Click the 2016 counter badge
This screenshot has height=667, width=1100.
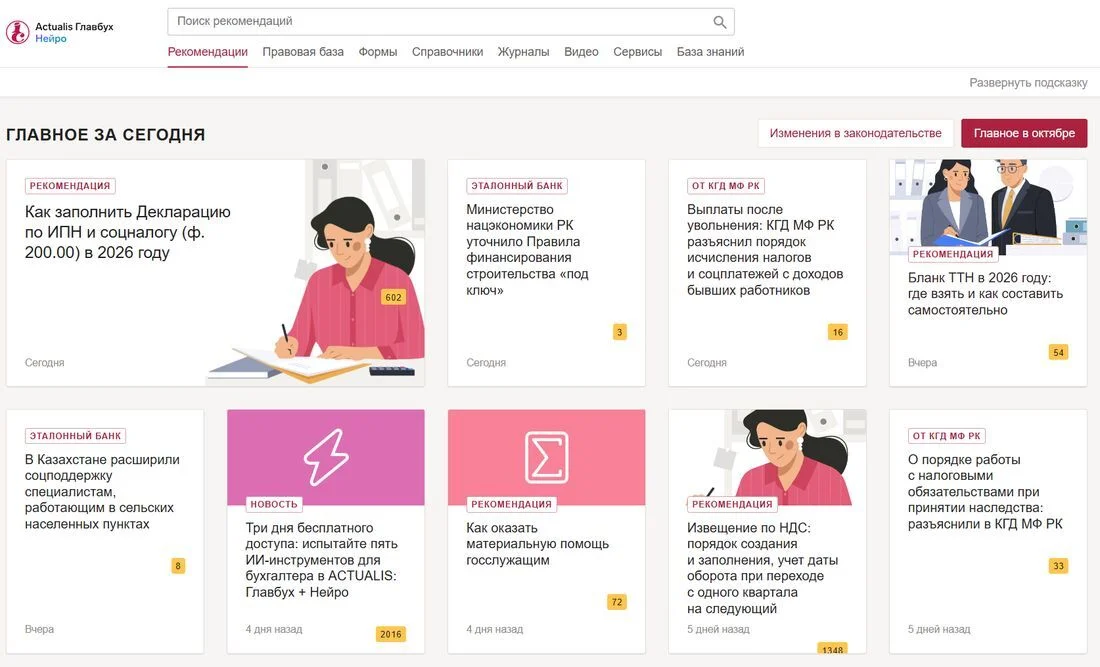(391, 634)
